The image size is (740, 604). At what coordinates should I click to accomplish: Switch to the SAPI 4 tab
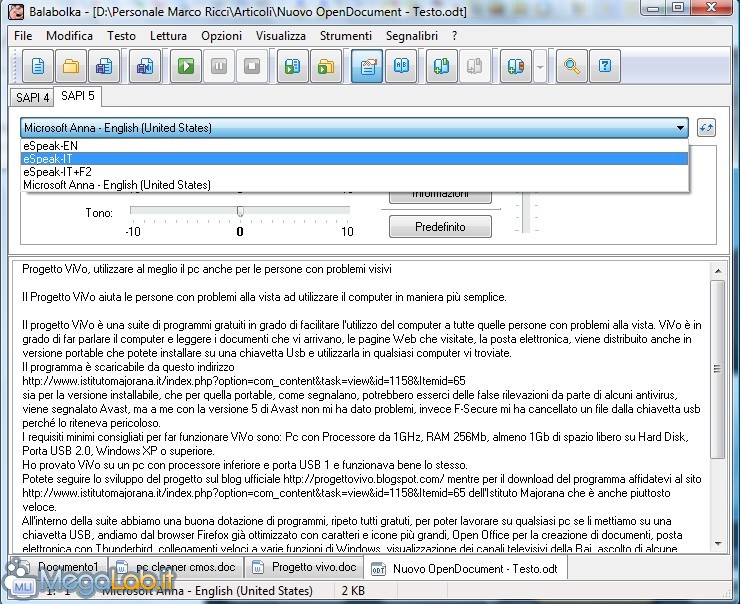[32, 97]
